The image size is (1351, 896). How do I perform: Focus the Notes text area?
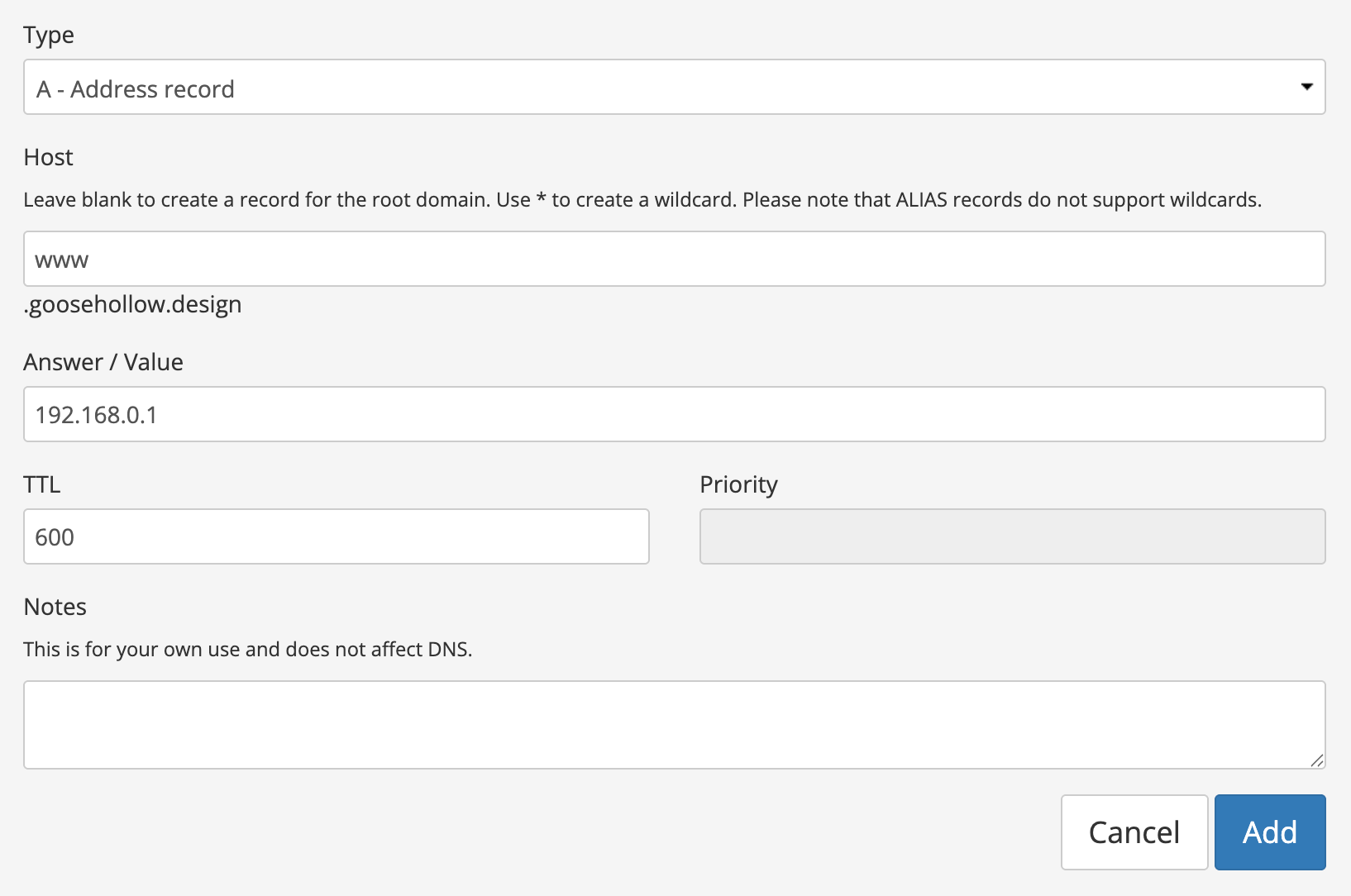click(674, 724)
